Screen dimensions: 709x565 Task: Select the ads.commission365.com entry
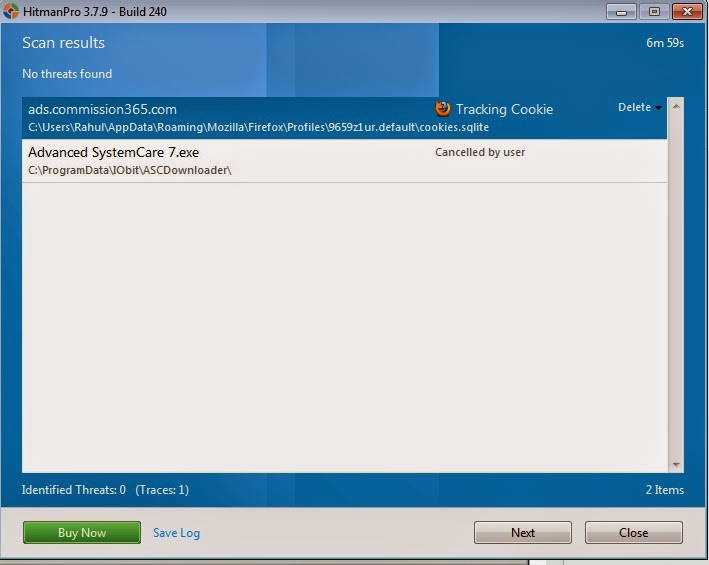344,118
